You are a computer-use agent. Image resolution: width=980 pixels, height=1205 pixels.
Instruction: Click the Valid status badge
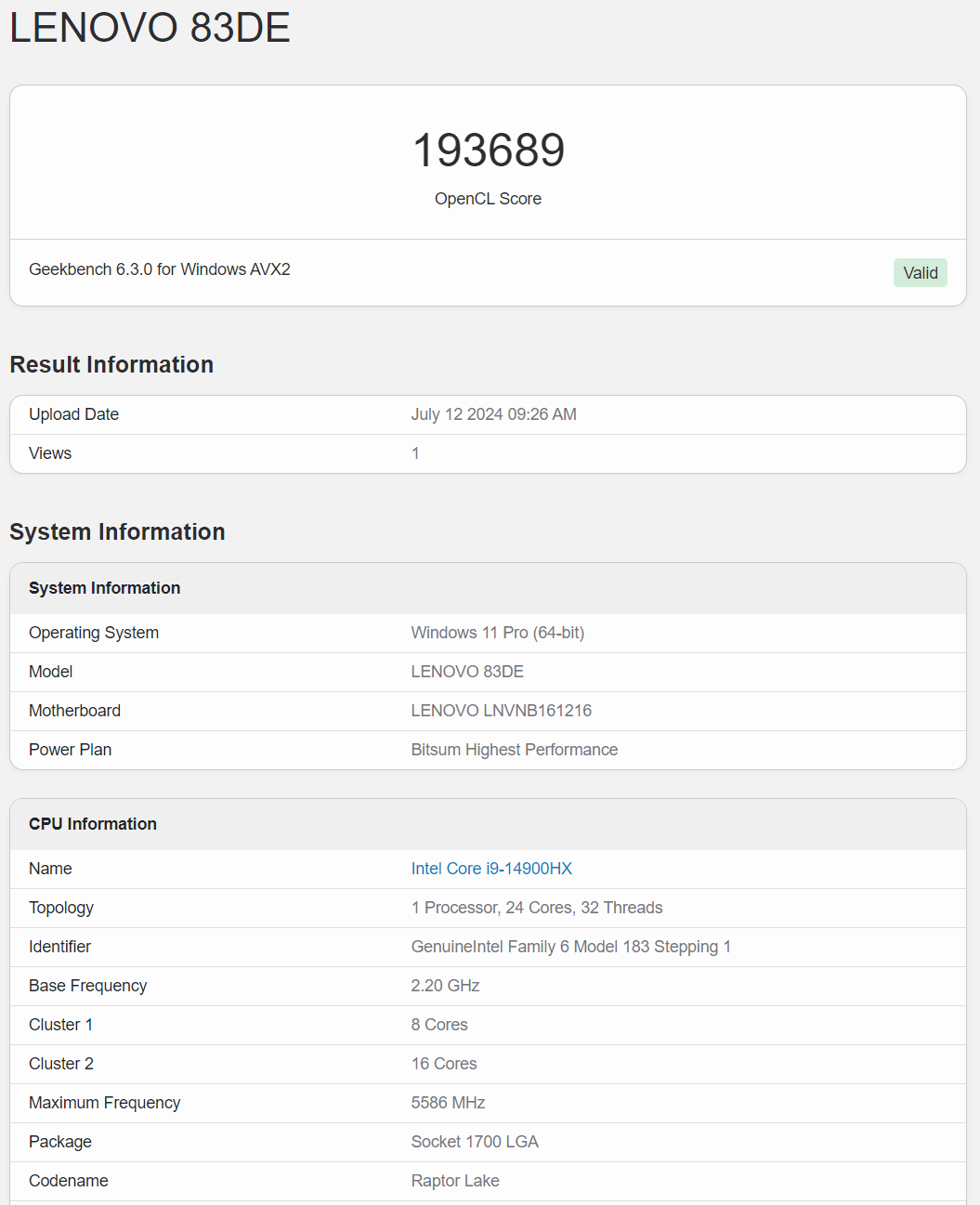(921, 272)
